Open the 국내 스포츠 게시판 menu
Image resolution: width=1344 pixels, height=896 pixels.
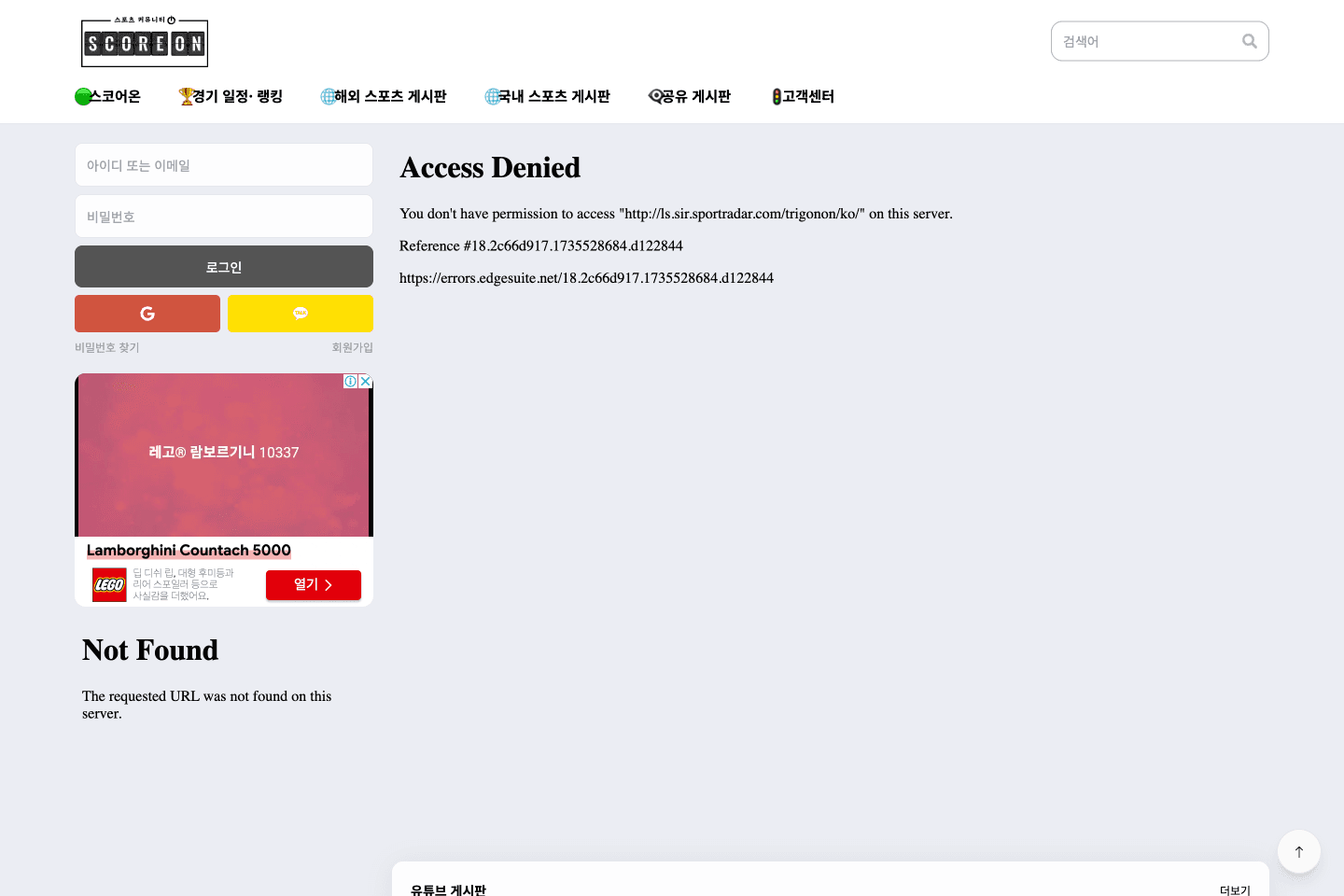coord(548,96)
